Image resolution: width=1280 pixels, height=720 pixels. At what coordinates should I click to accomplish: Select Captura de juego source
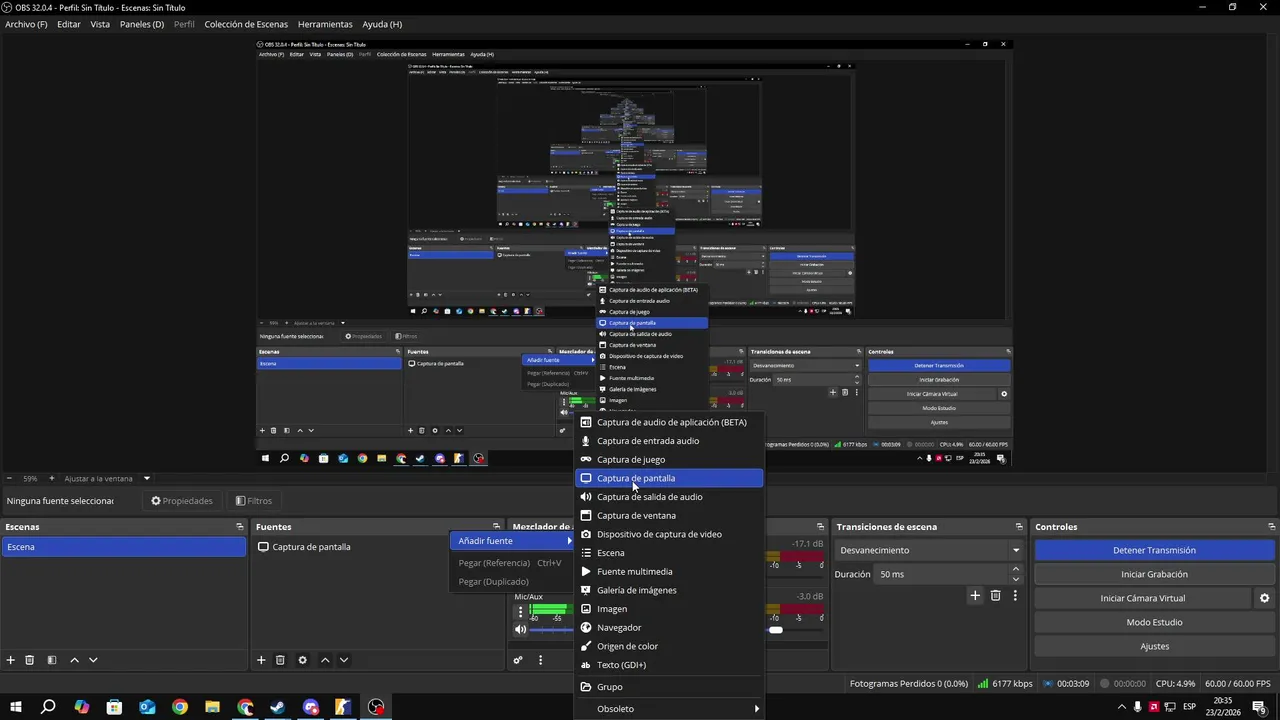[x=669, y=459]
